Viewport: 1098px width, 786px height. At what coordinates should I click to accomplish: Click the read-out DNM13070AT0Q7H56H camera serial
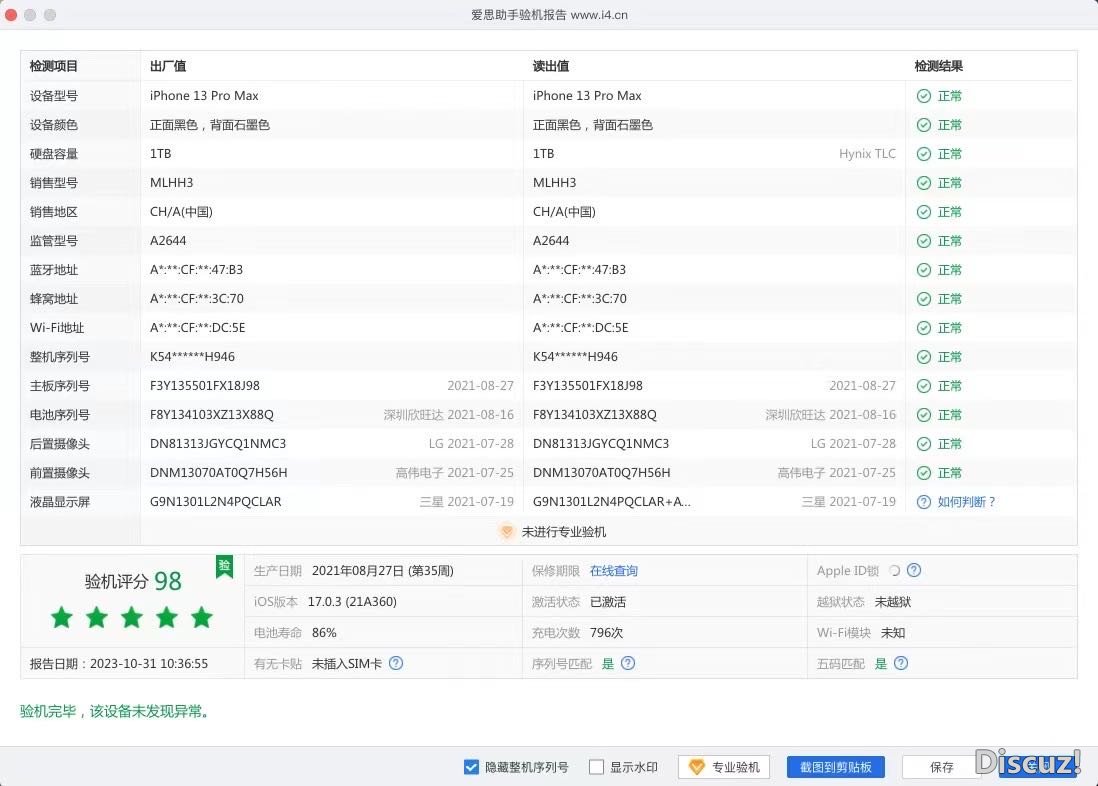click(x=602, y=473)
